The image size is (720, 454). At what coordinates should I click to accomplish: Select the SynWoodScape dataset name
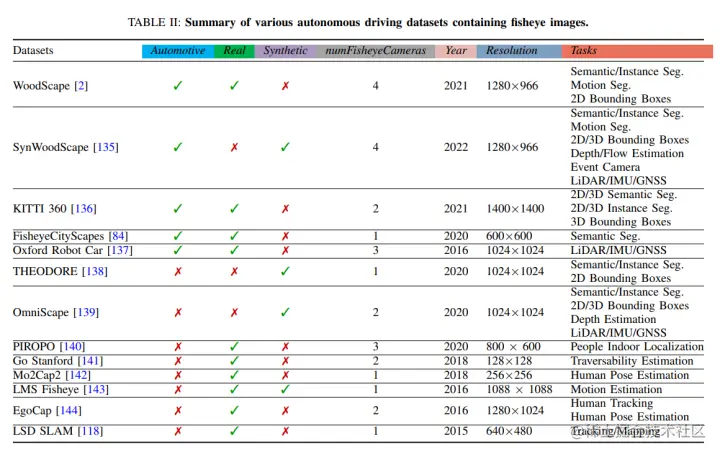pos(51,147)
